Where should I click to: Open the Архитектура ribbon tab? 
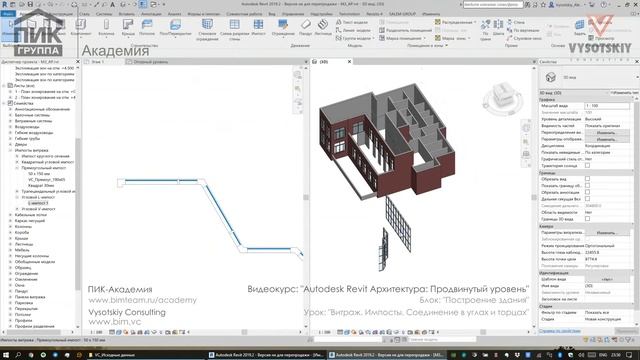tap(32, 14)
